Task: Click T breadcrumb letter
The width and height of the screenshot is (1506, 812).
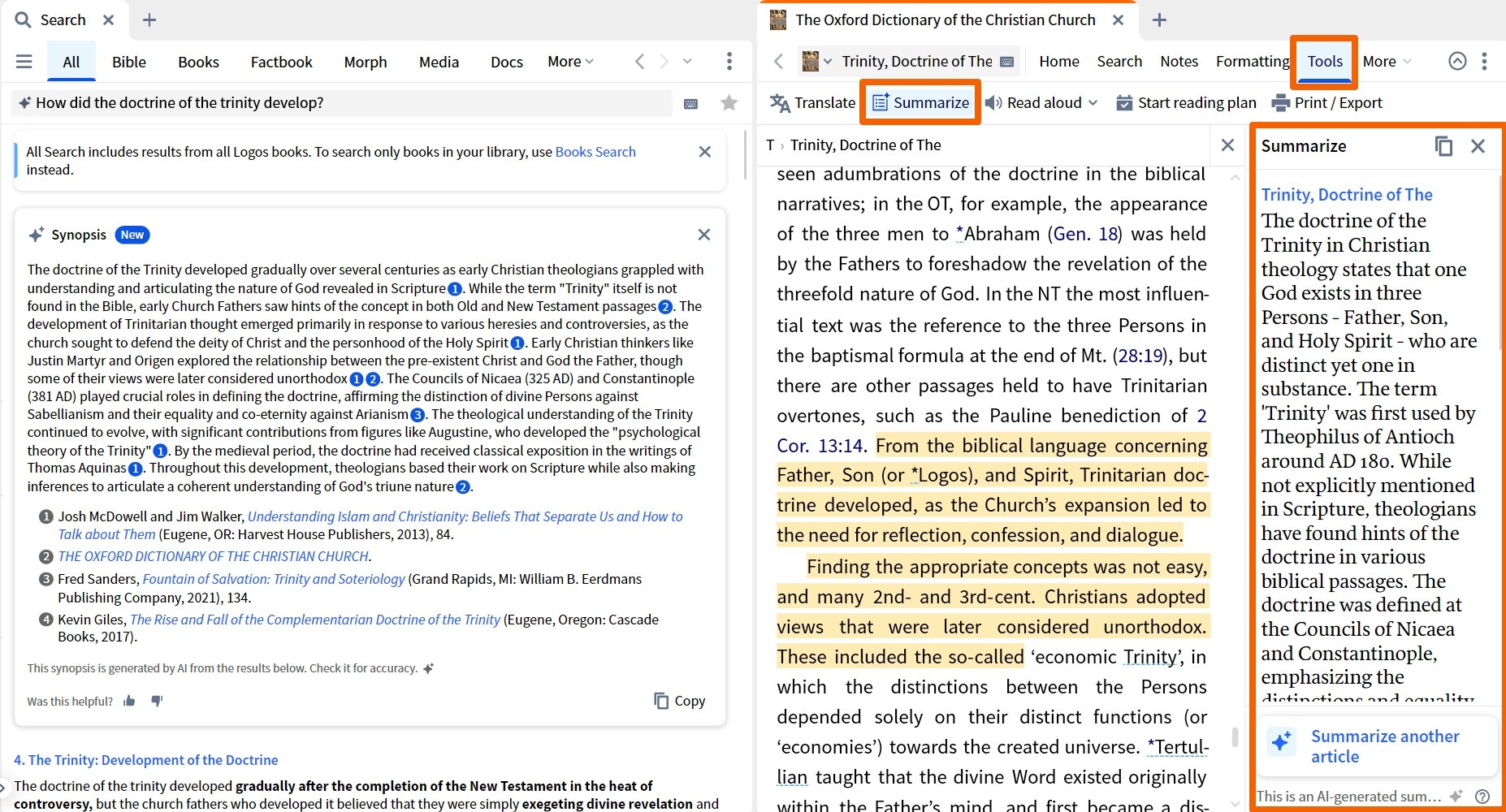Action: [x=770, y=145]
